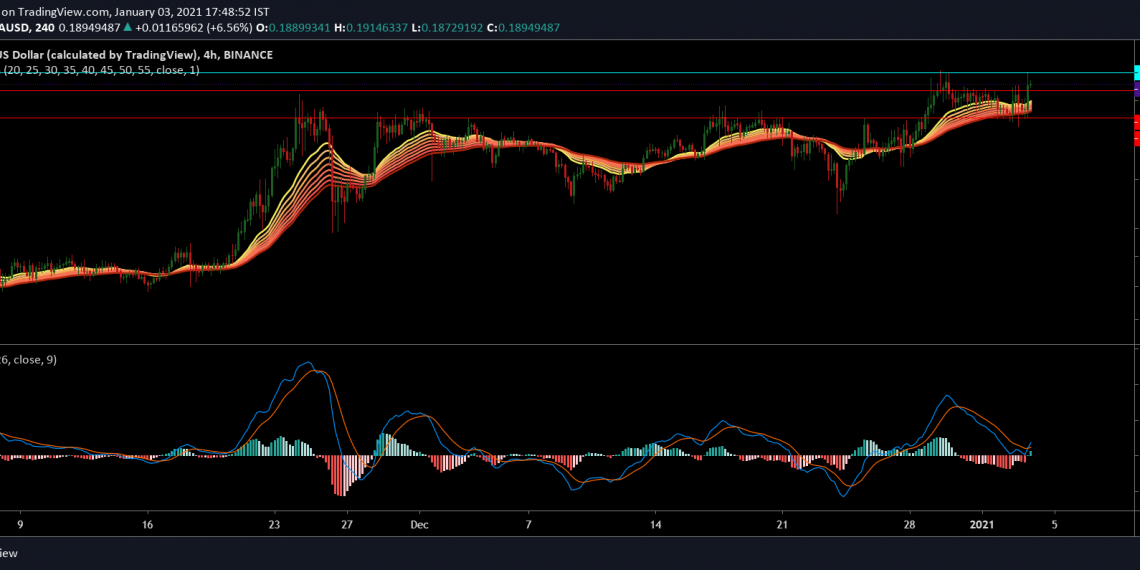Click the 14 date label on time axis
Screen dimensions: 1140x570
tap(655, 523)
